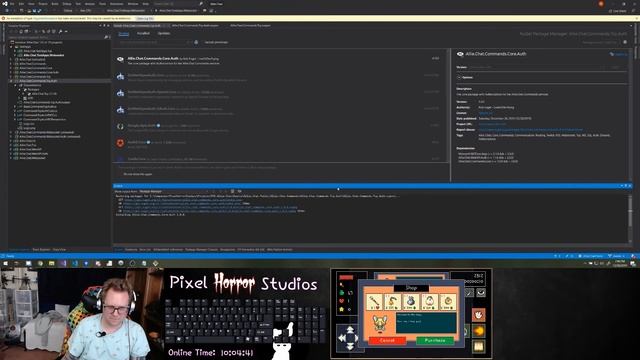Click the book icon in the game panel
This screenshot has width=640, height=360.
tap(479, 347)
